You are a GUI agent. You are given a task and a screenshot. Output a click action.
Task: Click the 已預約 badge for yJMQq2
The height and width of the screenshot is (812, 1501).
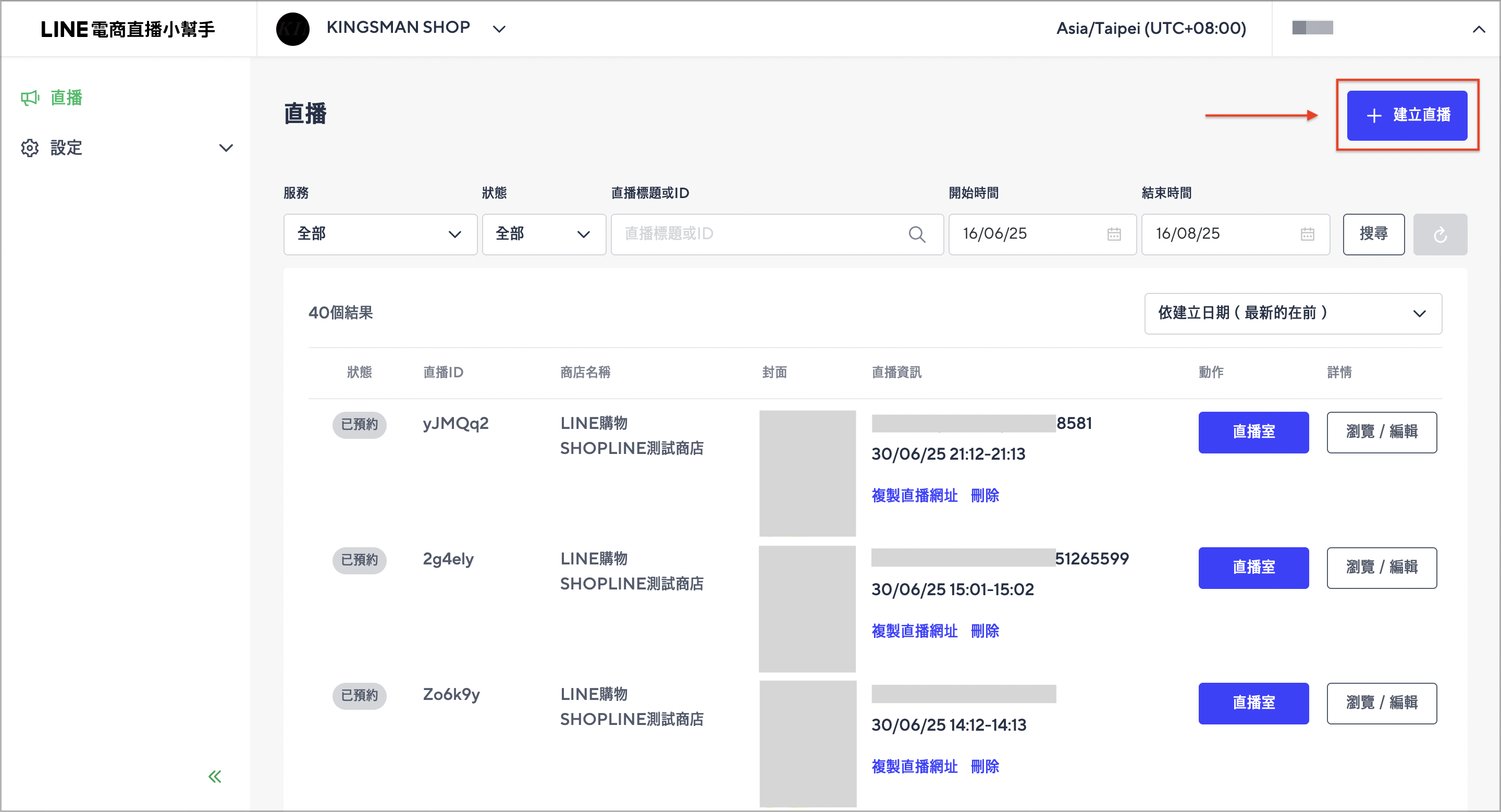coord(359,425)
